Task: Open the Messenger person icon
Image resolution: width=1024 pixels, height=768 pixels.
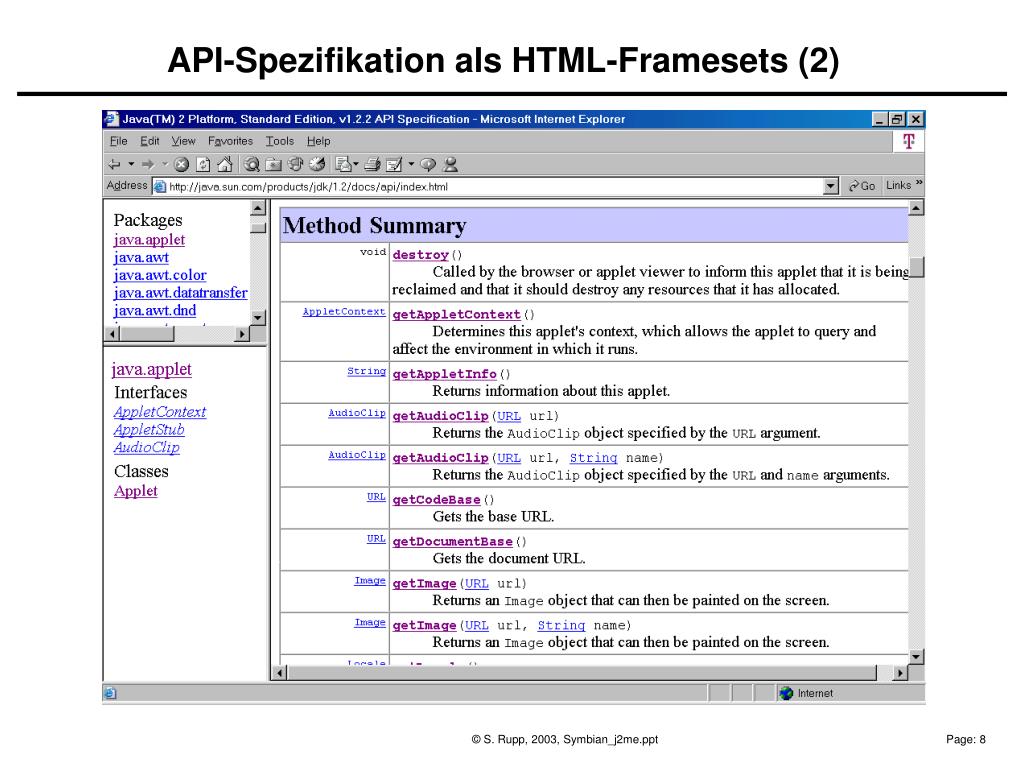Action: pyautogui.click(x=451, y=165)
